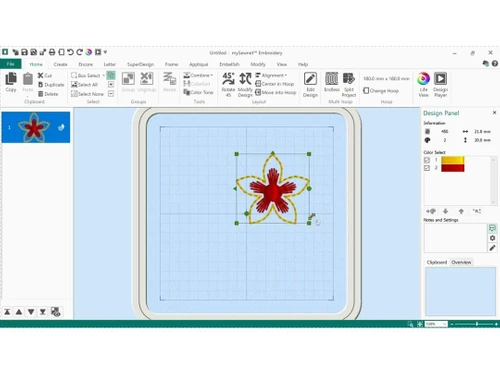Move selected color up with arrow icon
The height and width of the screenshot is (375, 500).
[x=461, y=211]
